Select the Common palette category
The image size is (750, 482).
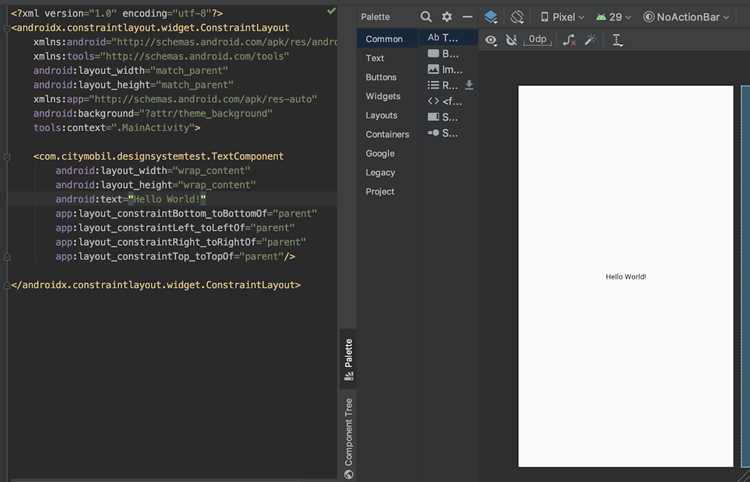(x=386, y=39)
